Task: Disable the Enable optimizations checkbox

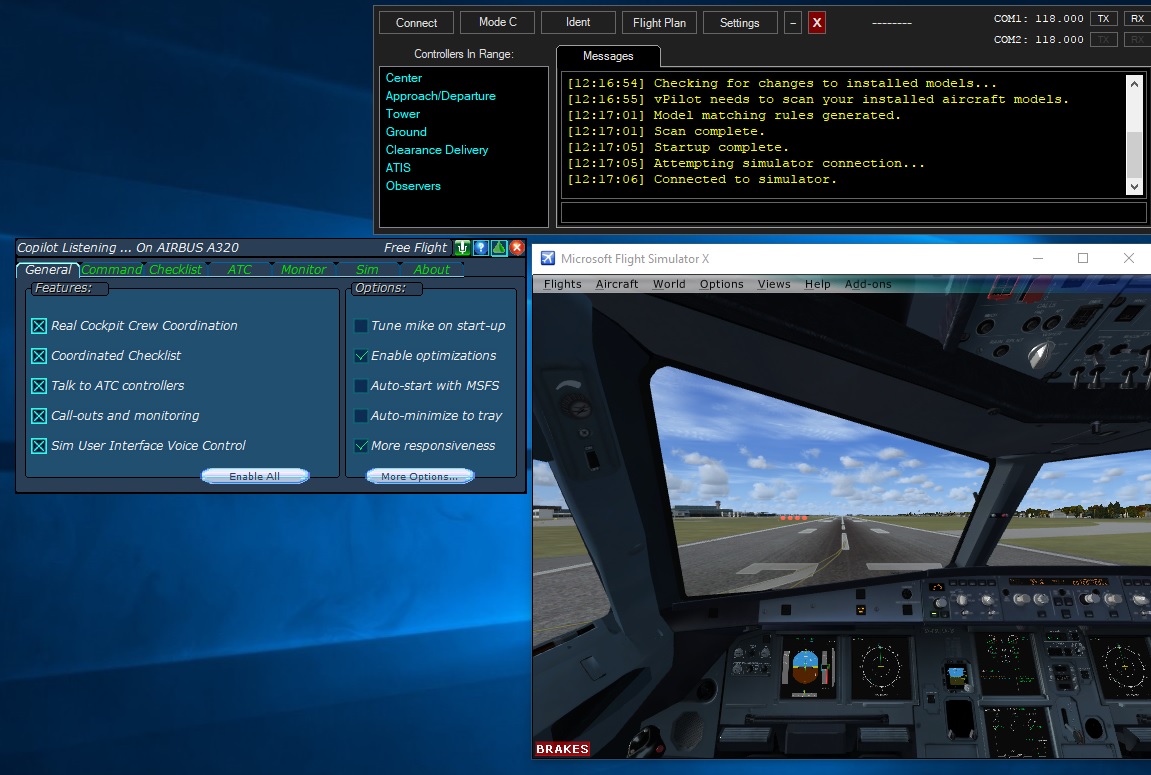Action: tap(361, 356)
